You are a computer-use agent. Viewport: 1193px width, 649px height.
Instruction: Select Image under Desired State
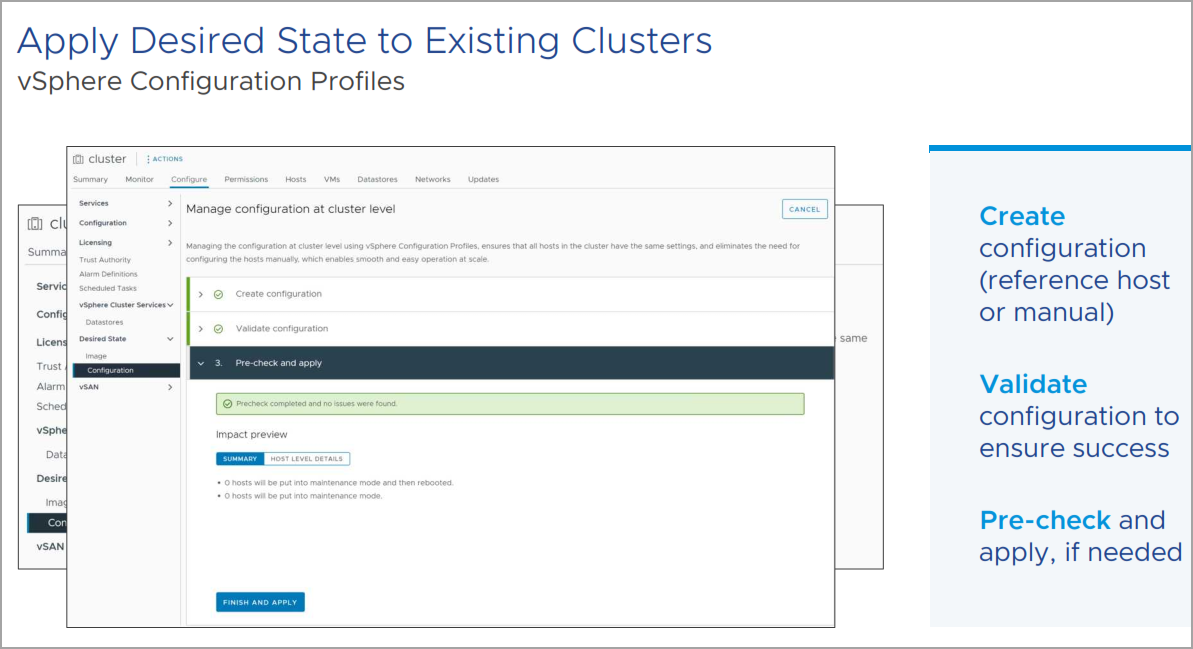pyautogui.click(x=96, y=356)
